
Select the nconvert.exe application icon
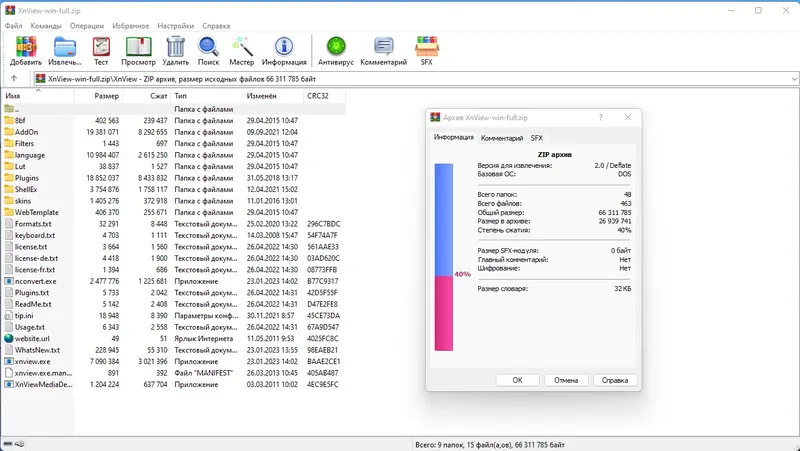pos(9,281)
